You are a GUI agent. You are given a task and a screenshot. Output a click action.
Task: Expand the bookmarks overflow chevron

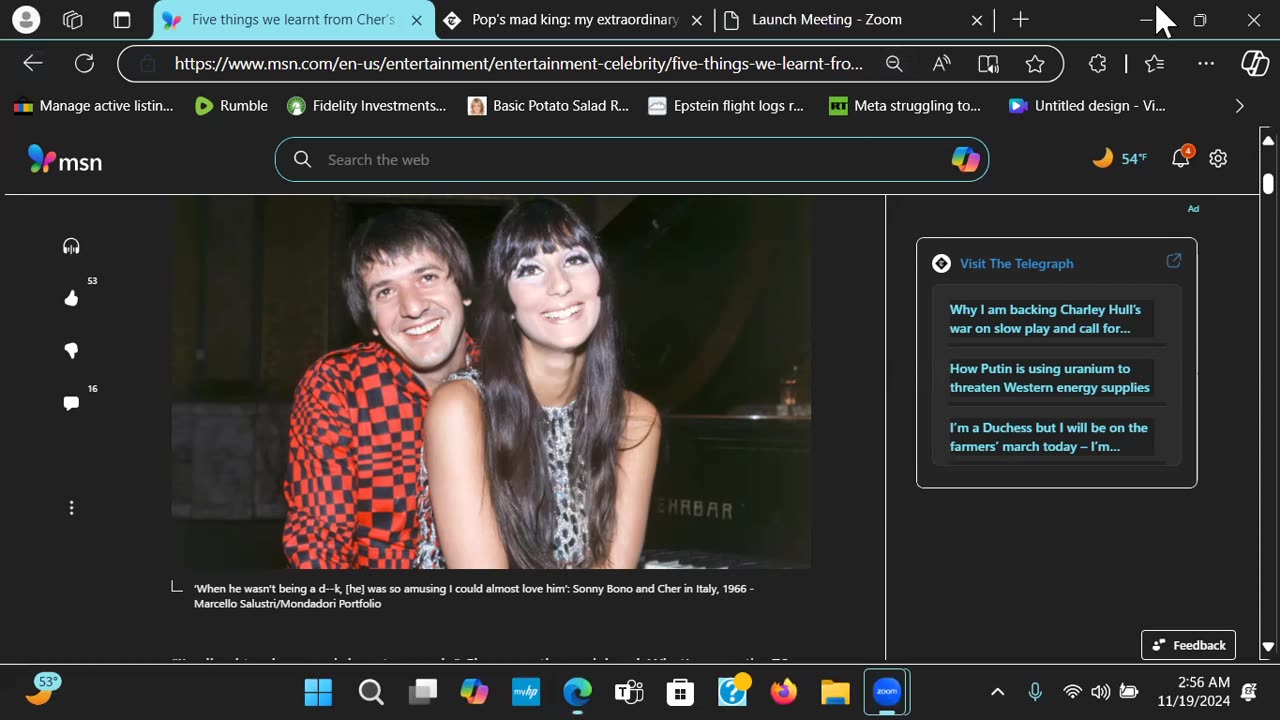[1239, 105]
